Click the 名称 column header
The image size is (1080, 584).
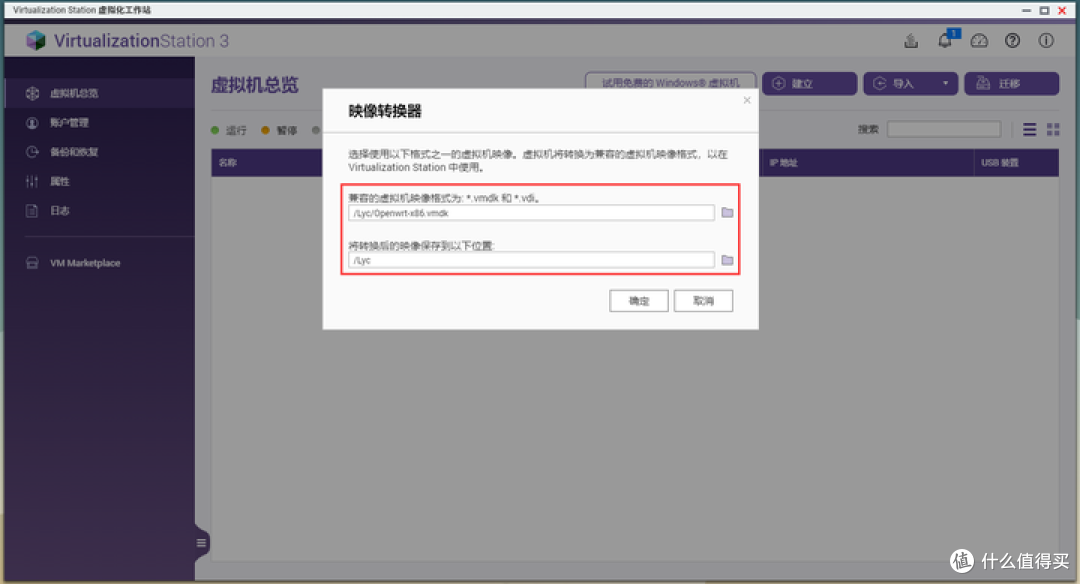coord(228,163)
